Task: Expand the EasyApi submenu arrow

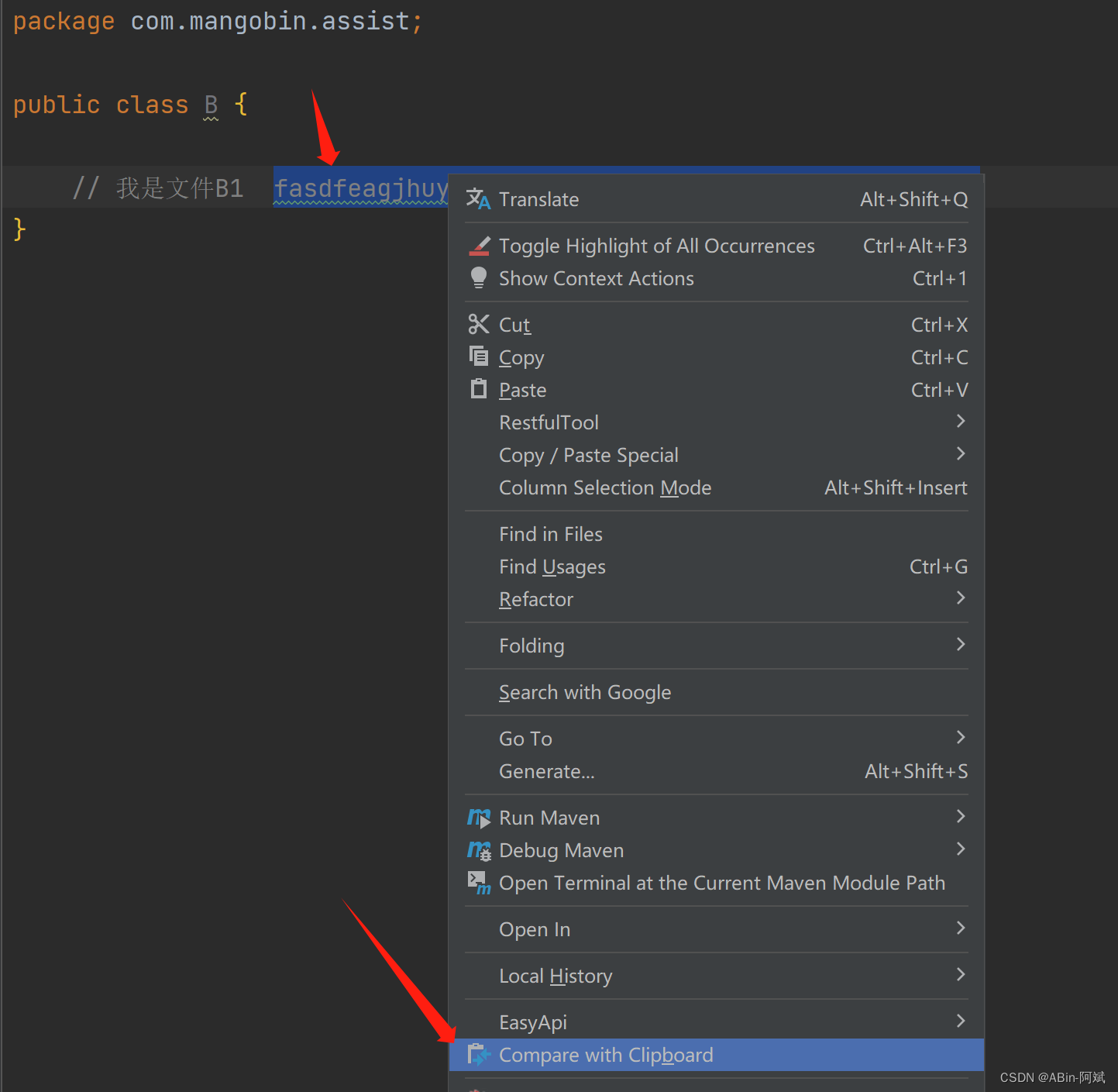Action: tap(961, 1021)
